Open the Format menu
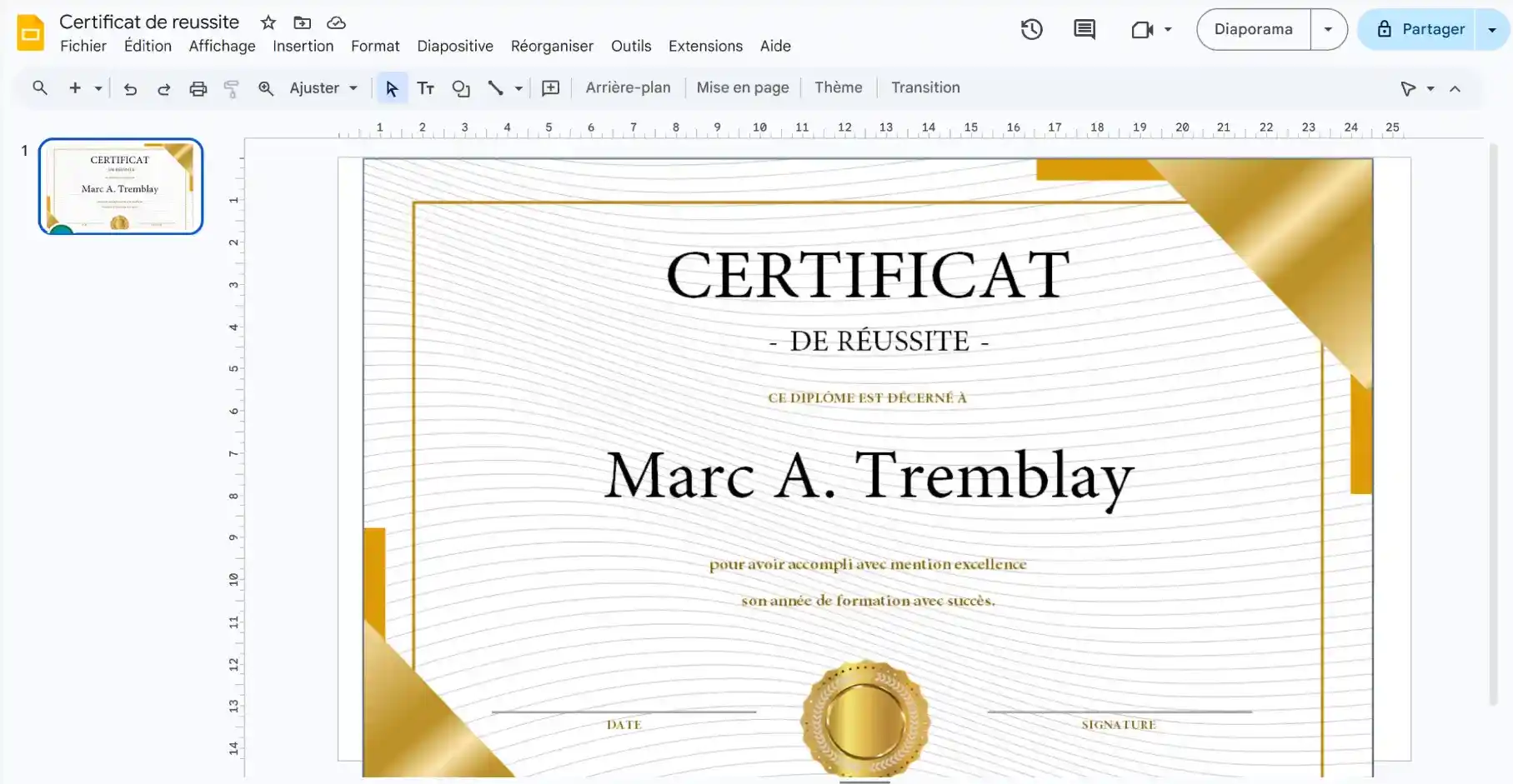 [x=375, y=47]
